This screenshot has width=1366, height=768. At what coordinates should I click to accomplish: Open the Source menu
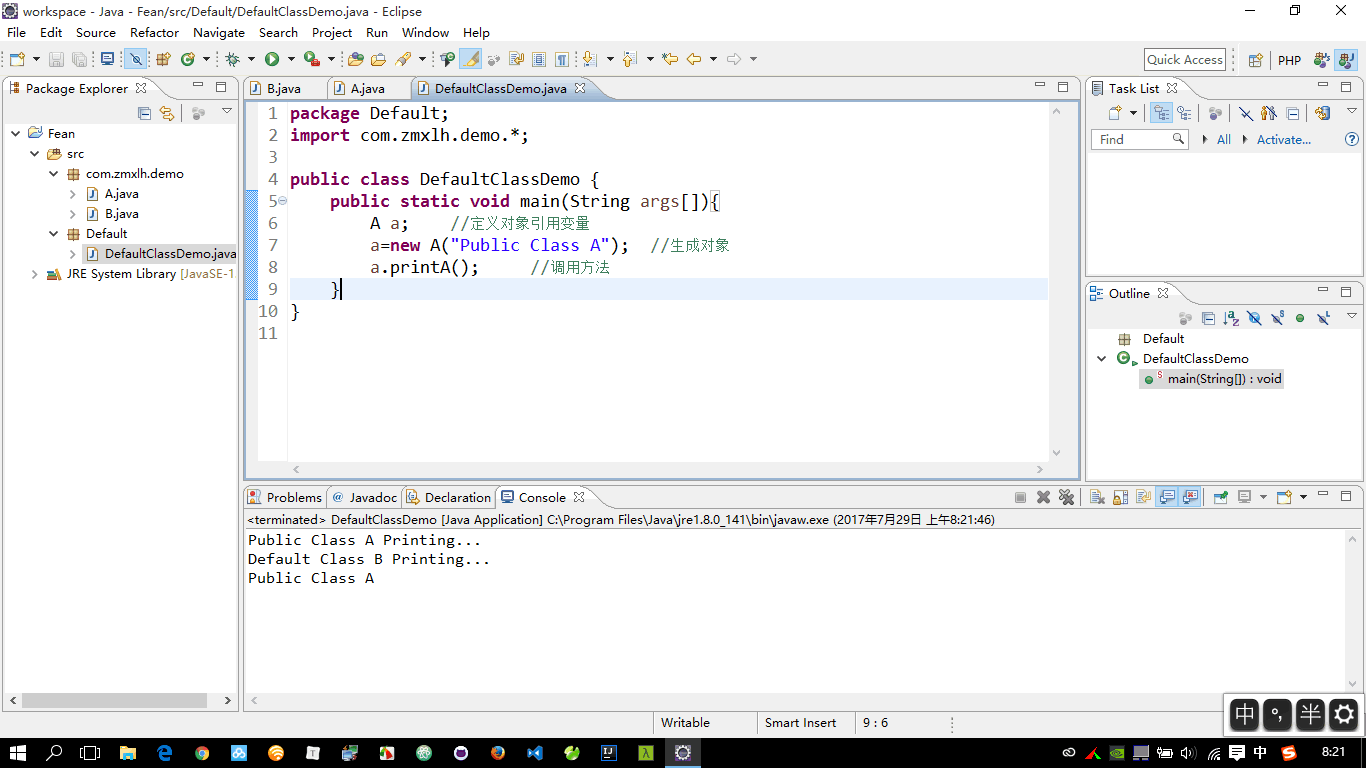(96, 32)
